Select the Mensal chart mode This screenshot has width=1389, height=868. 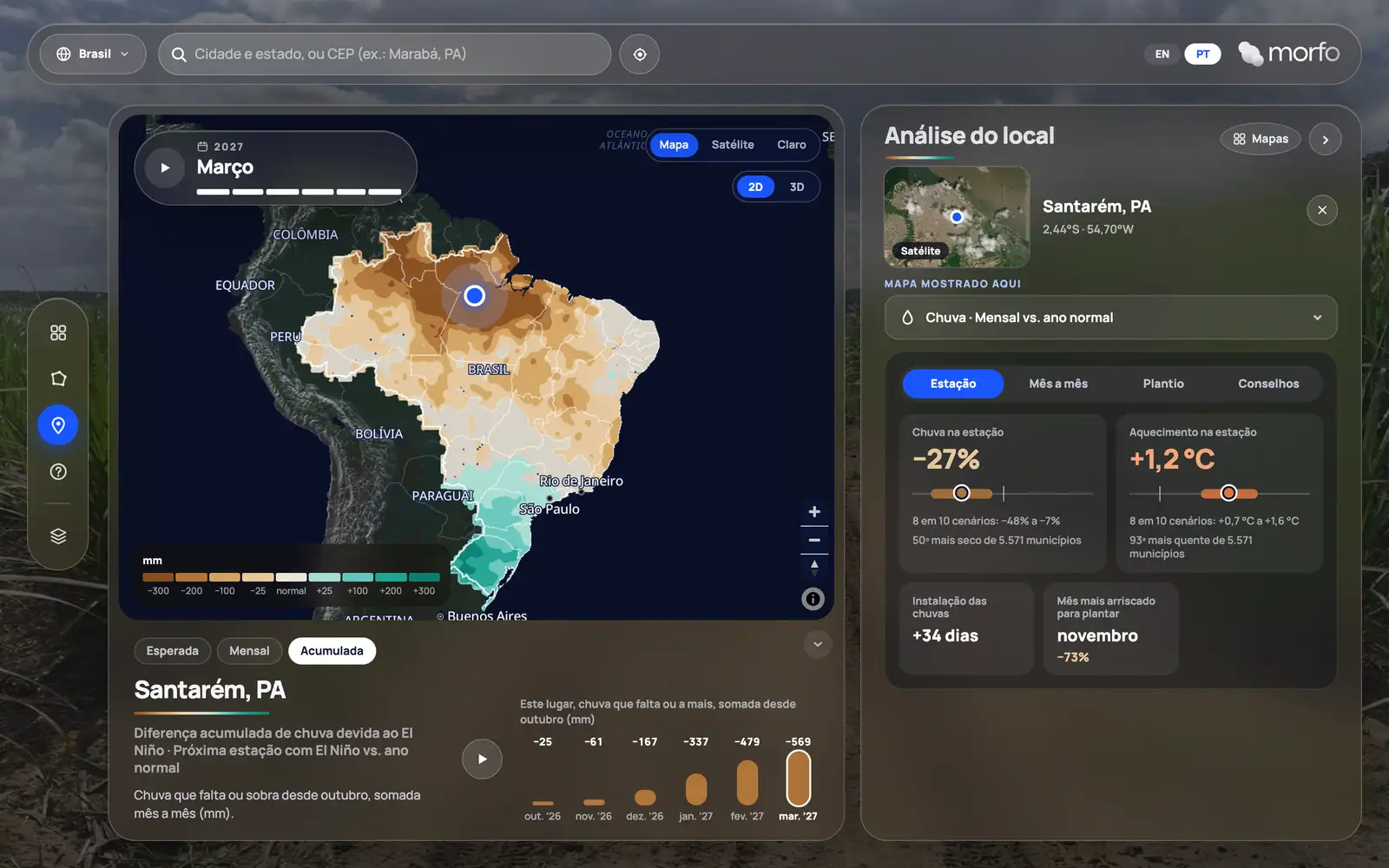click(x=249, y=651)
